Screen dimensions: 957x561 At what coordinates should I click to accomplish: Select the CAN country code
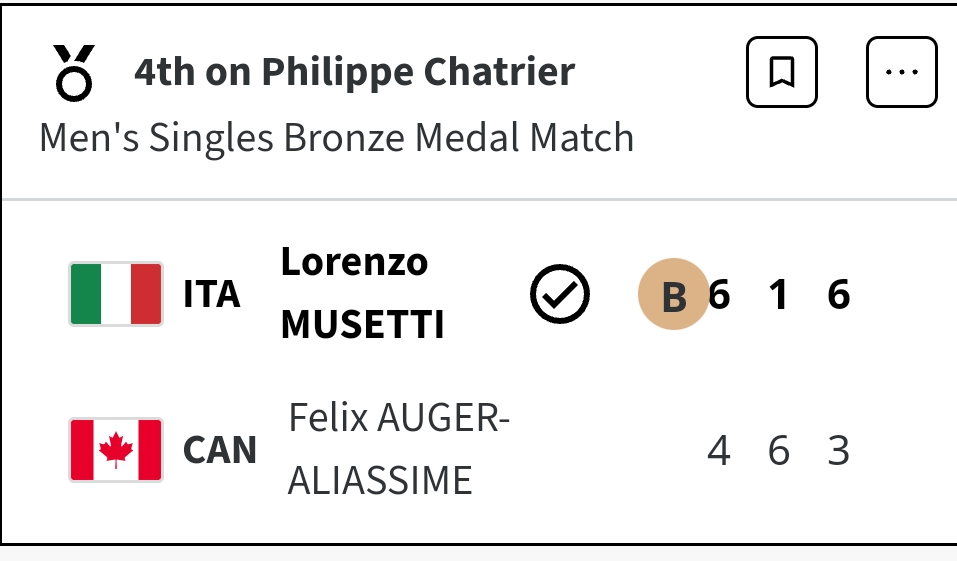220,450
